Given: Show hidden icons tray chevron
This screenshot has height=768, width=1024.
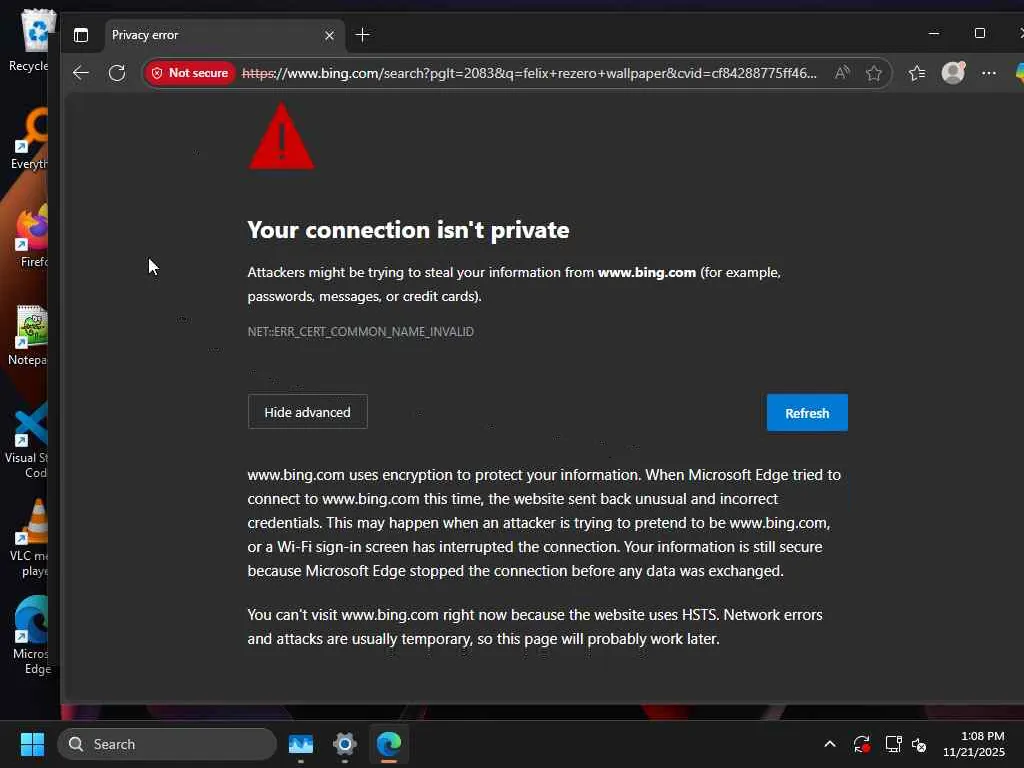Looking at the screenshot, I should [829, 744].
